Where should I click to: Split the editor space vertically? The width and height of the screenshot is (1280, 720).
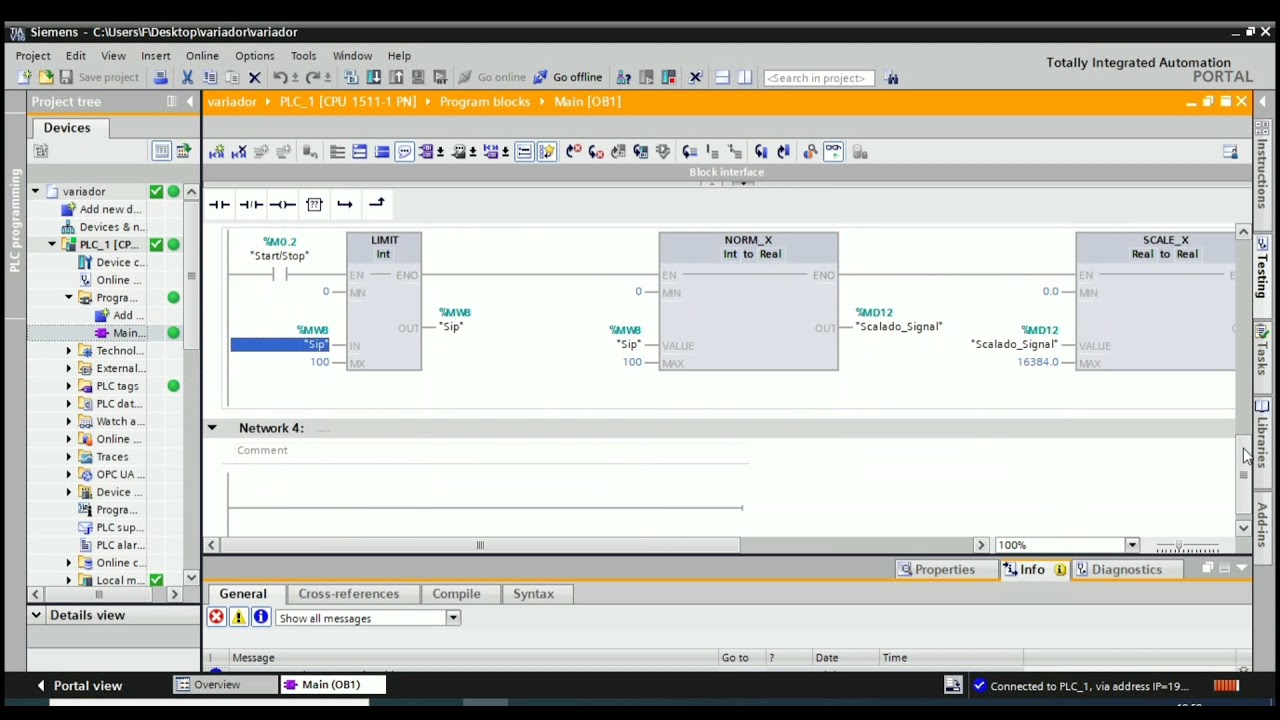coord(744,78)
